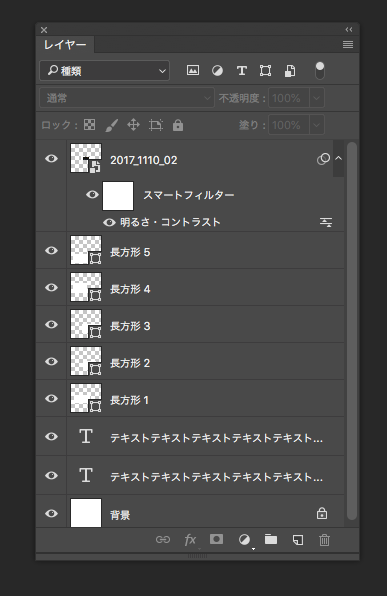Select the 背景 layer name
The width and height of the screenshot is (387, 596).
click(120, 515)
